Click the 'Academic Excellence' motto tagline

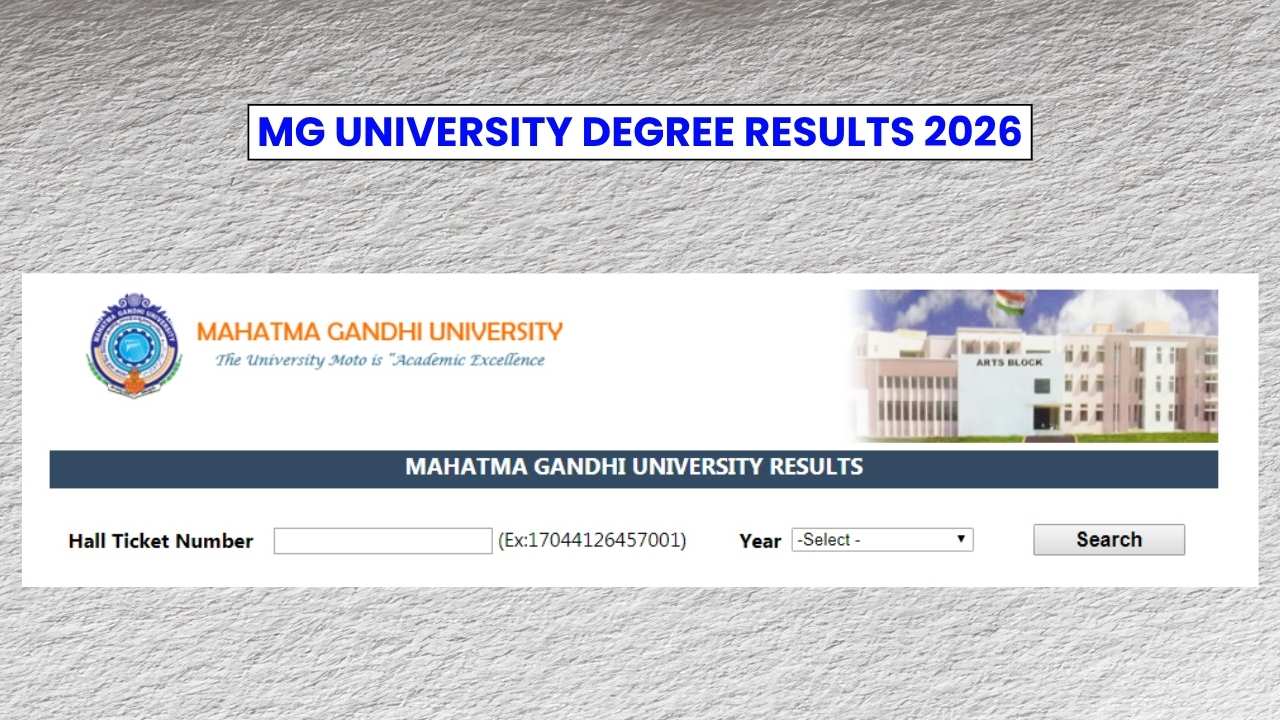point(380,360)
